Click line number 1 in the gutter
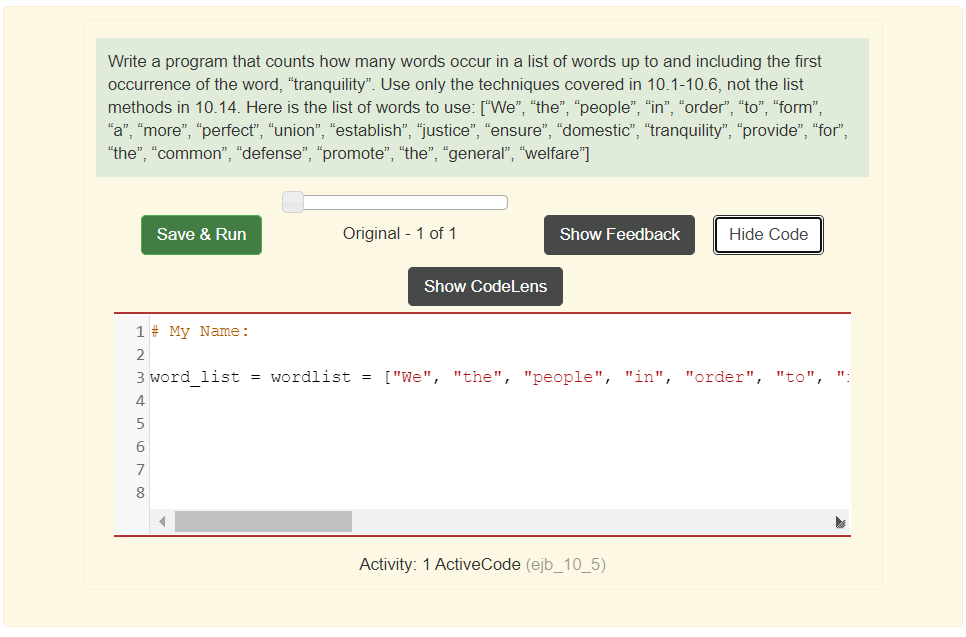This screenshot has height=637, width=966. 140,331
